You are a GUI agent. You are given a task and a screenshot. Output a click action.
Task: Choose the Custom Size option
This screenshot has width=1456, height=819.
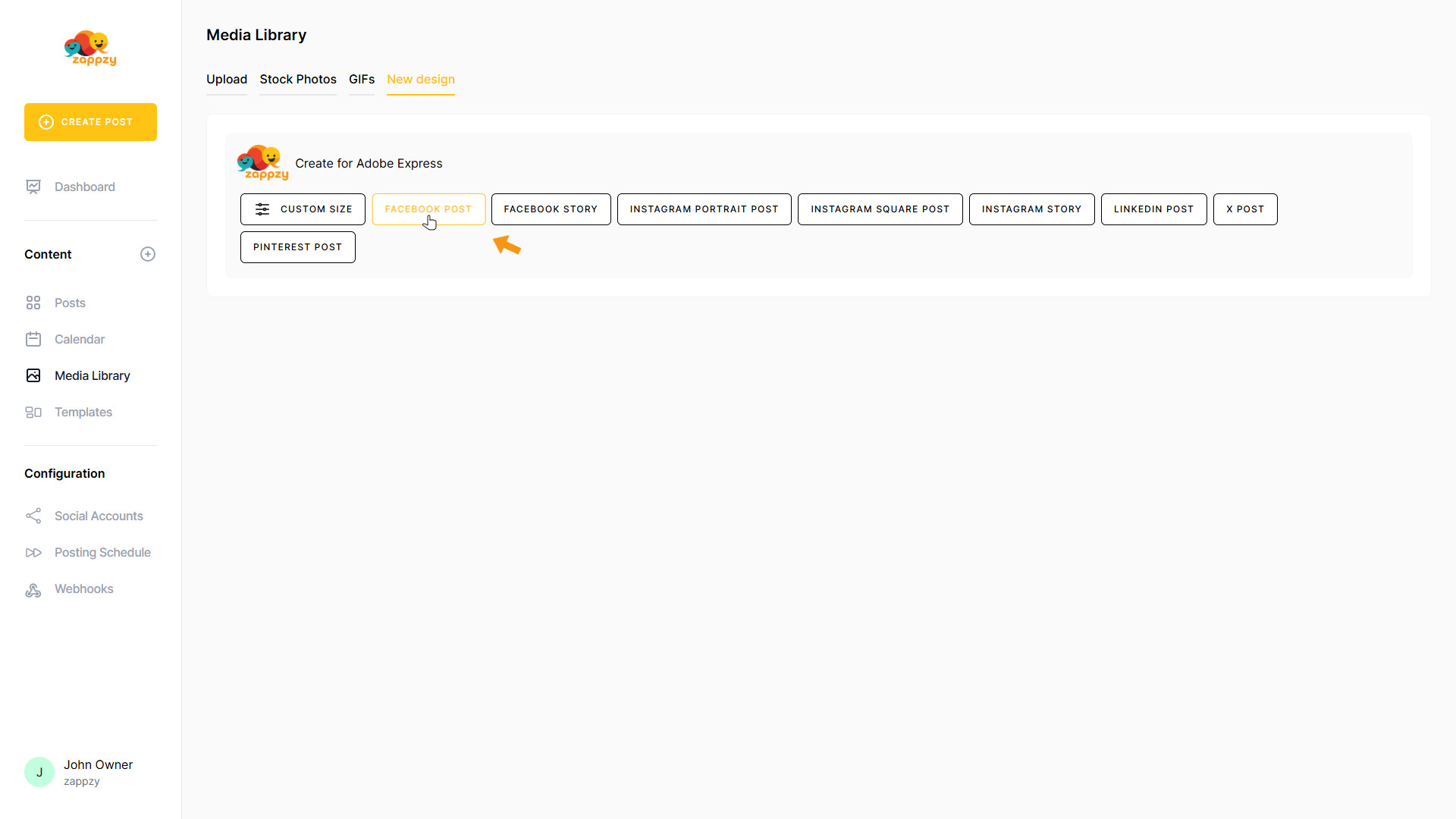(x=303, y=209)
